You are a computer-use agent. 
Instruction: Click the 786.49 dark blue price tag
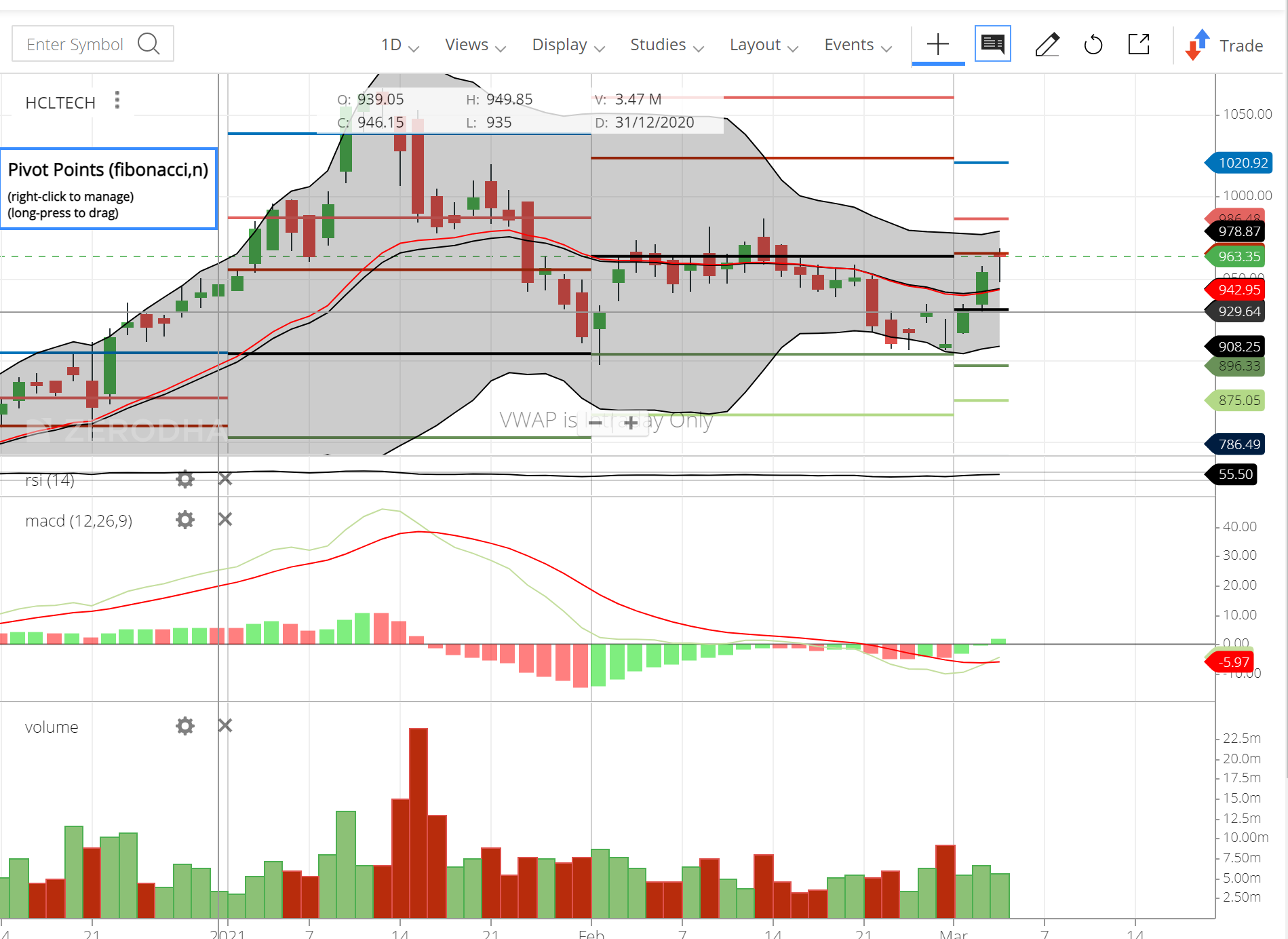pos(1236,444)
